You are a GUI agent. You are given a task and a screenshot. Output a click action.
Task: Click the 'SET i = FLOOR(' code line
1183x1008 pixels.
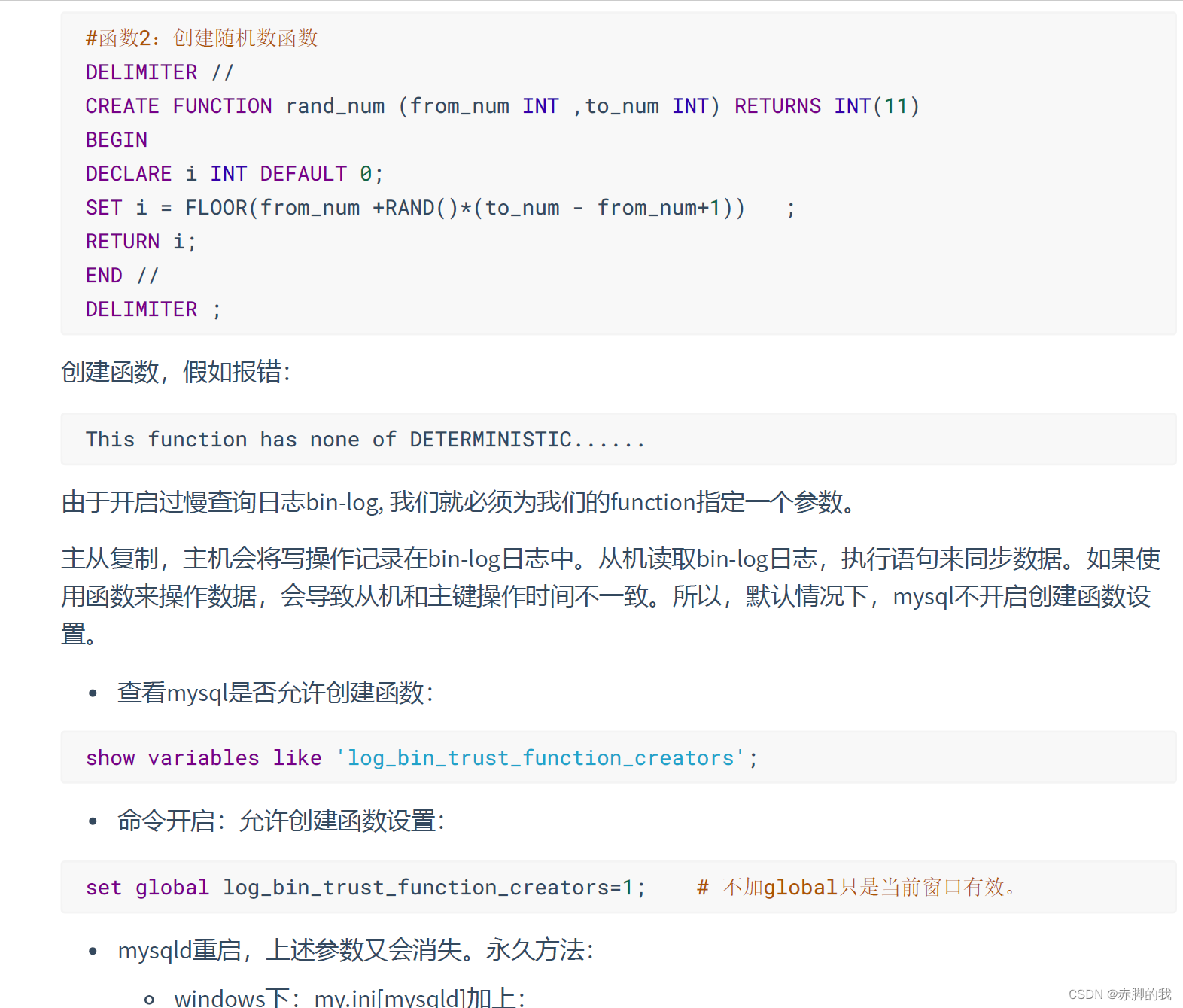pyautogui.click(x=440, y=208)
